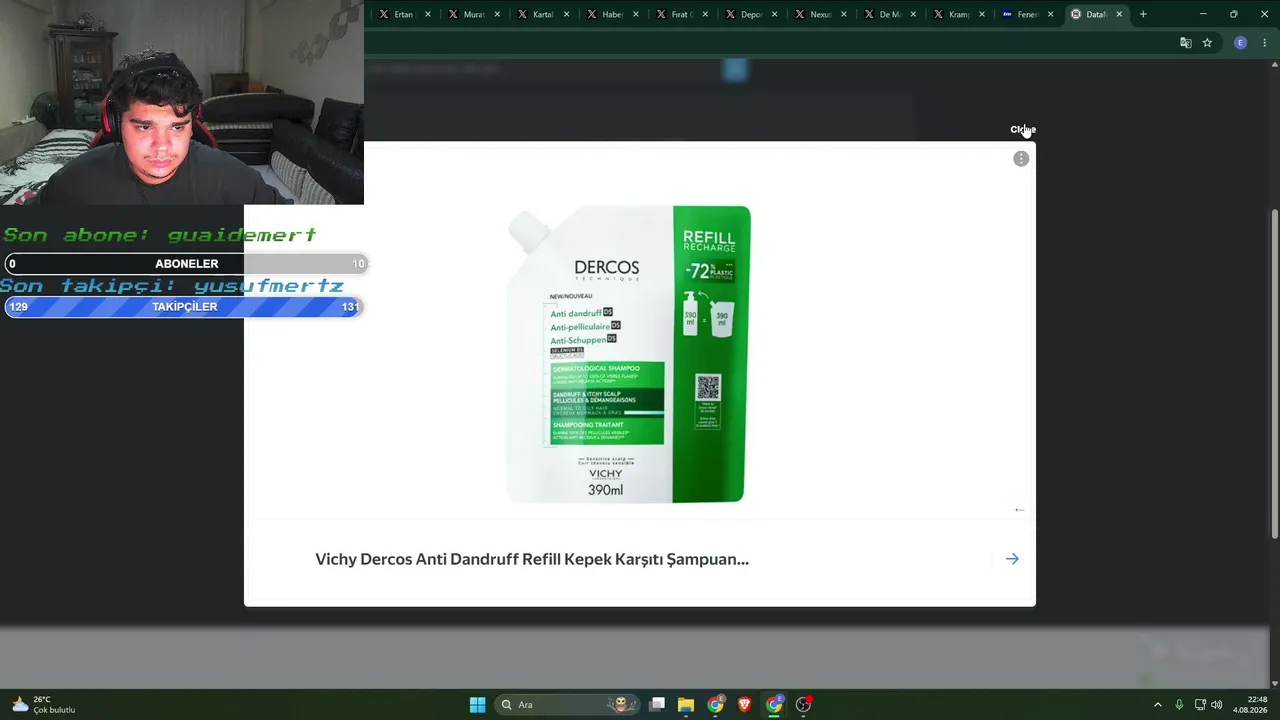Bookmark this page with the star icon
This screenshot has width=1280, height=720.
click(x=1207, y=43)
